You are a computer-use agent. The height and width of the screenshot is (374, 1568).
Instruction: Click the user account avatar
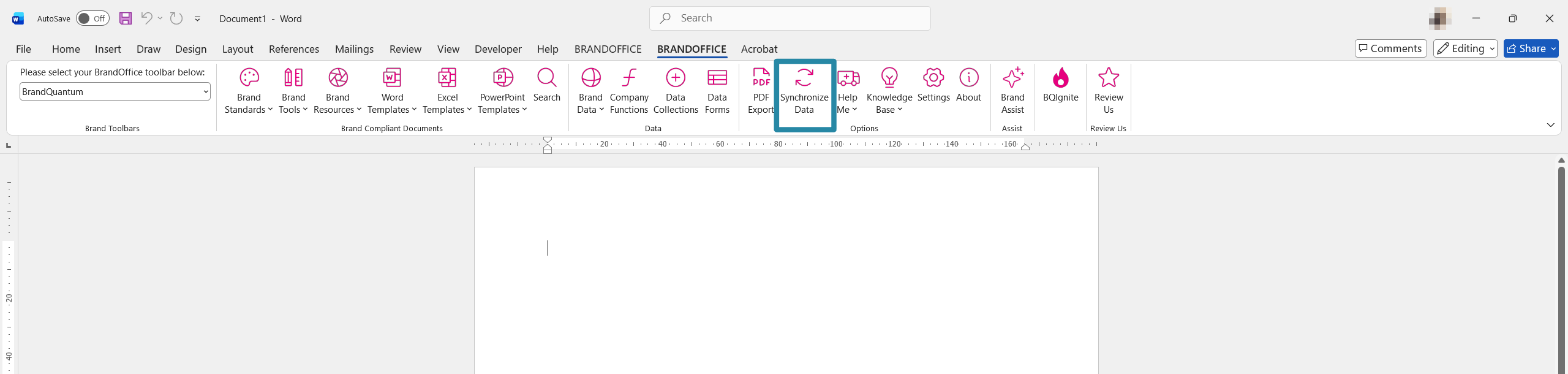(1440, 18)
